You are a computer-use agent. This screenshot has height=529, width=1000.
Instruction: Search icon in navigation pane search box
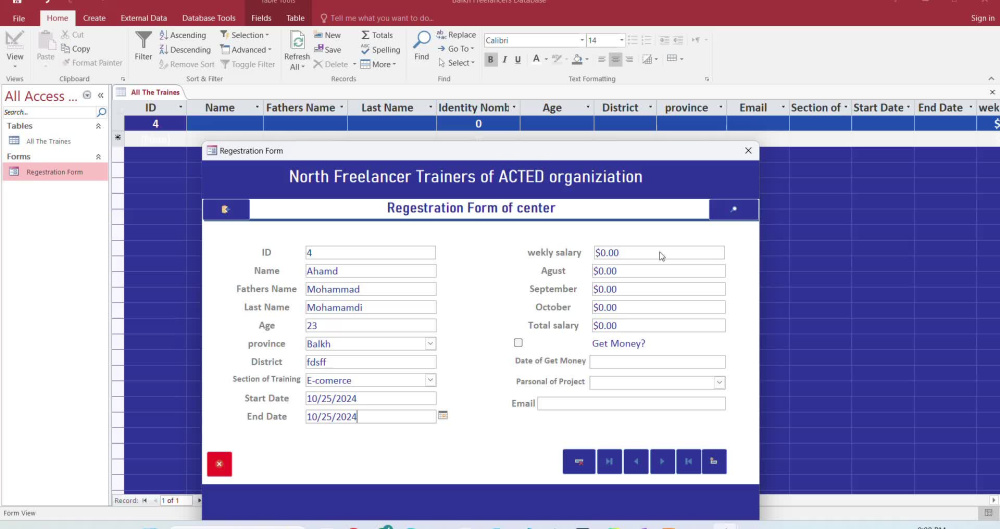101,112
